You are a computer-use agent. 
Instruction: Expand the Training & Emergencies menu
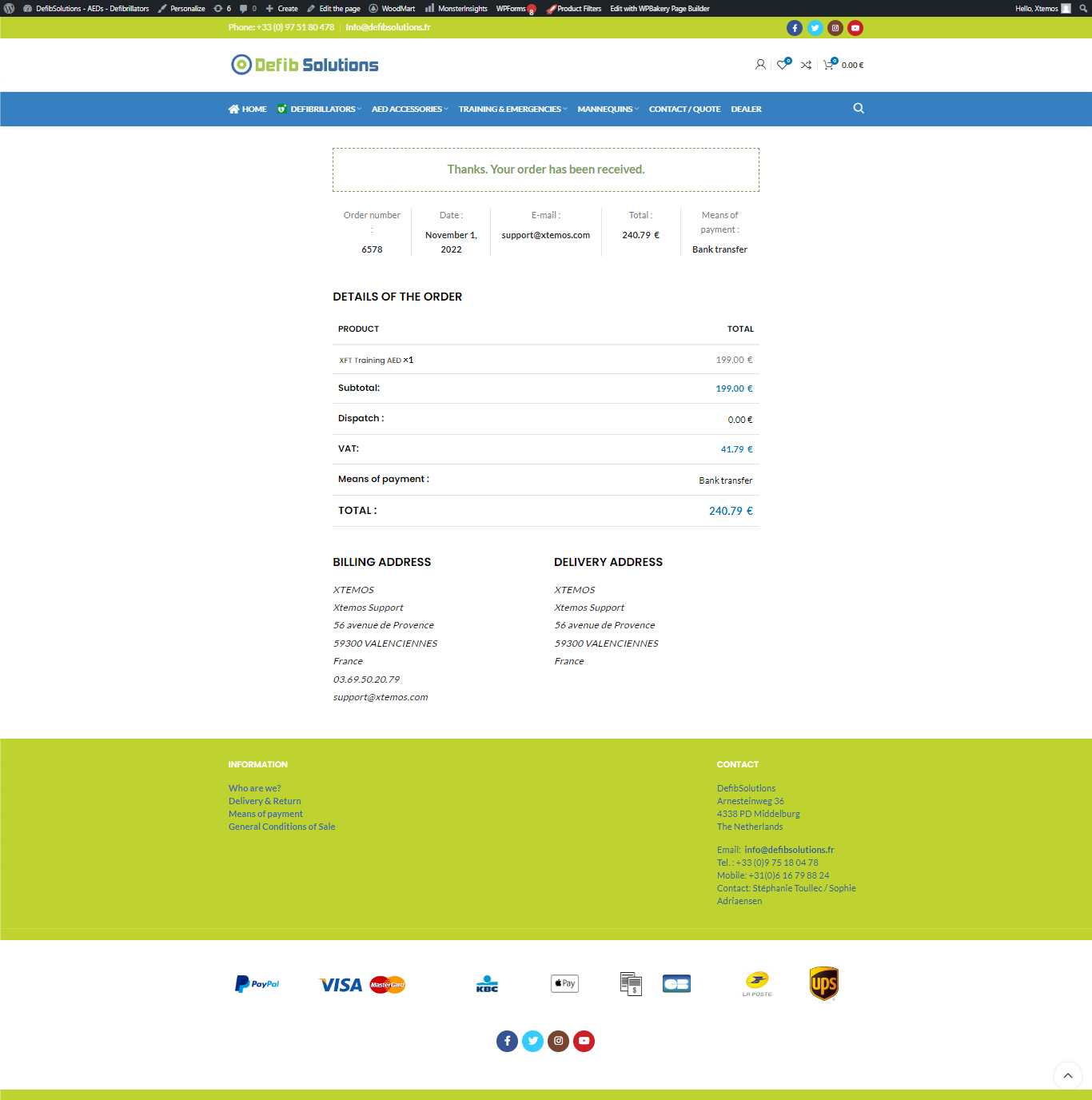513,110
